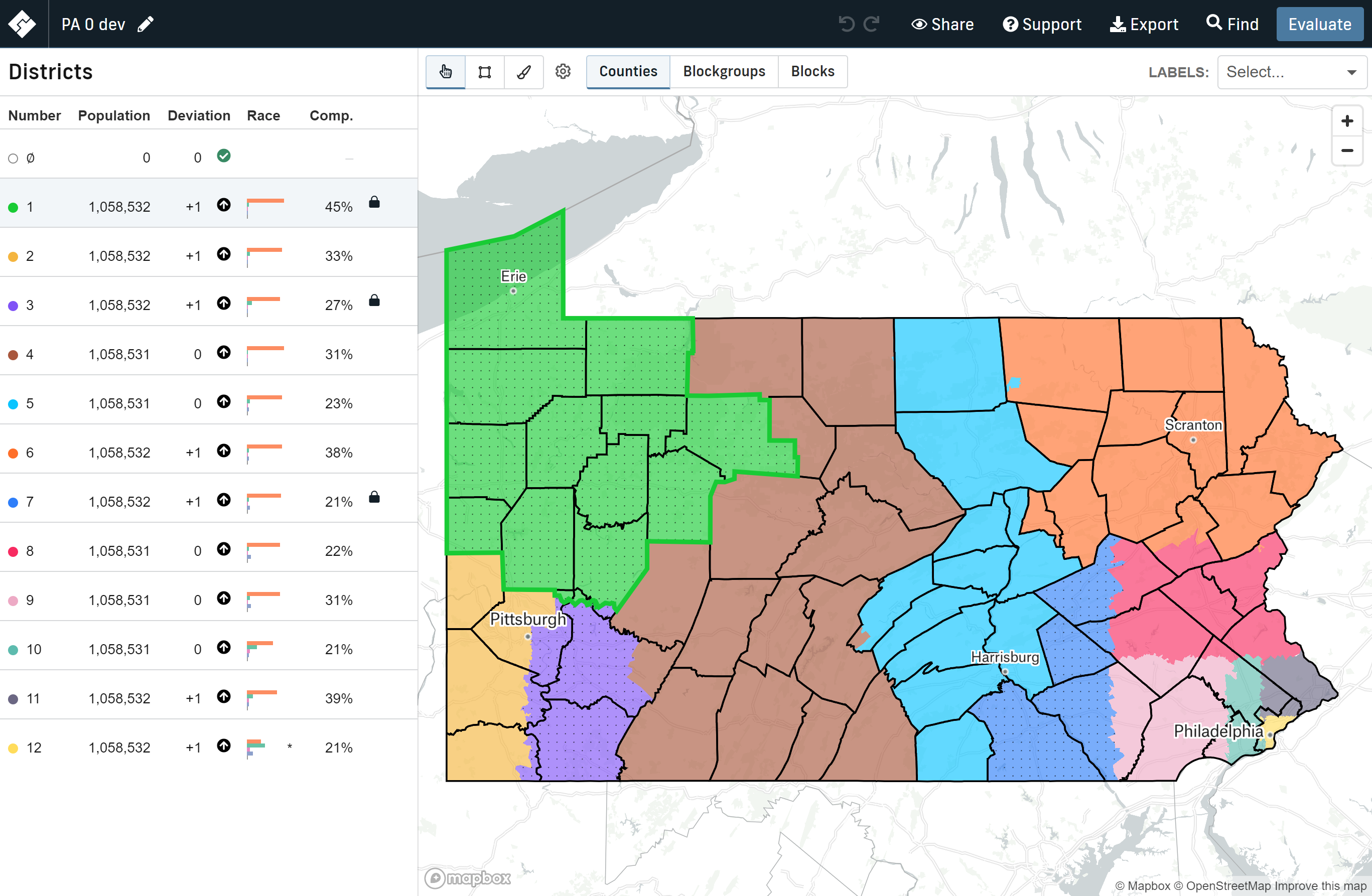The height and width of the screenshot is (896, 1372).
Task: Switch to the Blockgroups tab
Action: 724,71
